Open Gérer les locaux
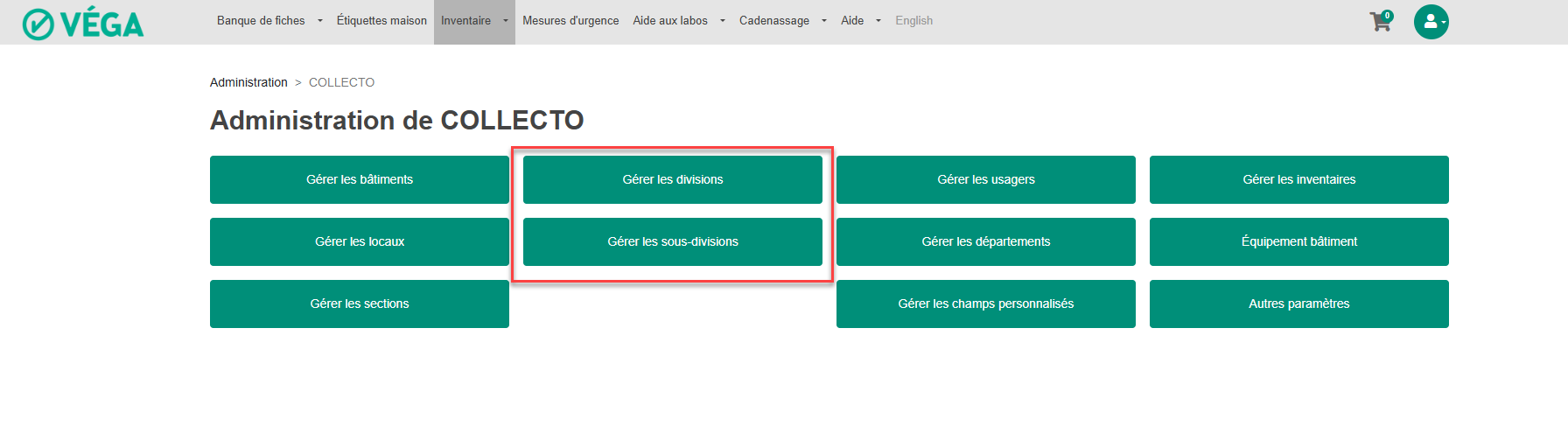 pos(360,241)
